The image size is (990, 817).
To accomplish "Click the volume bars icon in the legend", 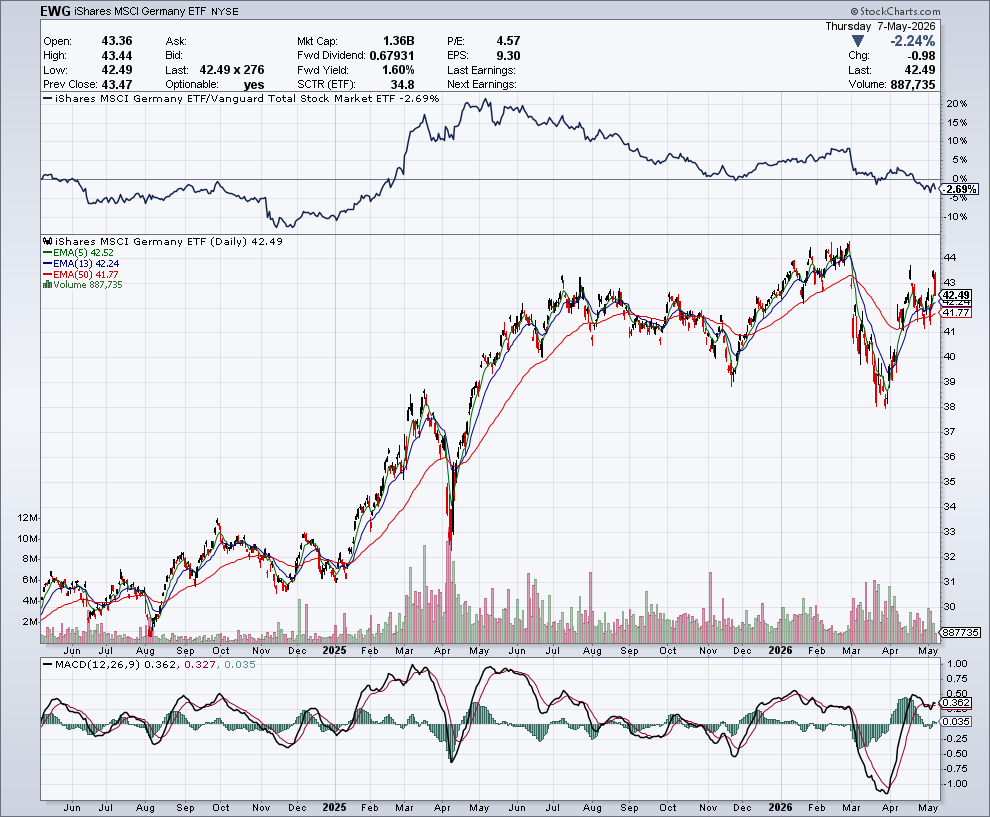I will (47, 285).
